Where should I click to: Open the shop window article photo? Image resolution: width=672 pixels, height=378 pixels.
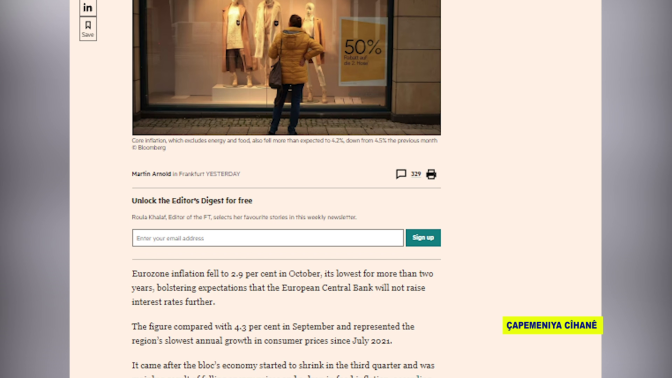point(286,67)
